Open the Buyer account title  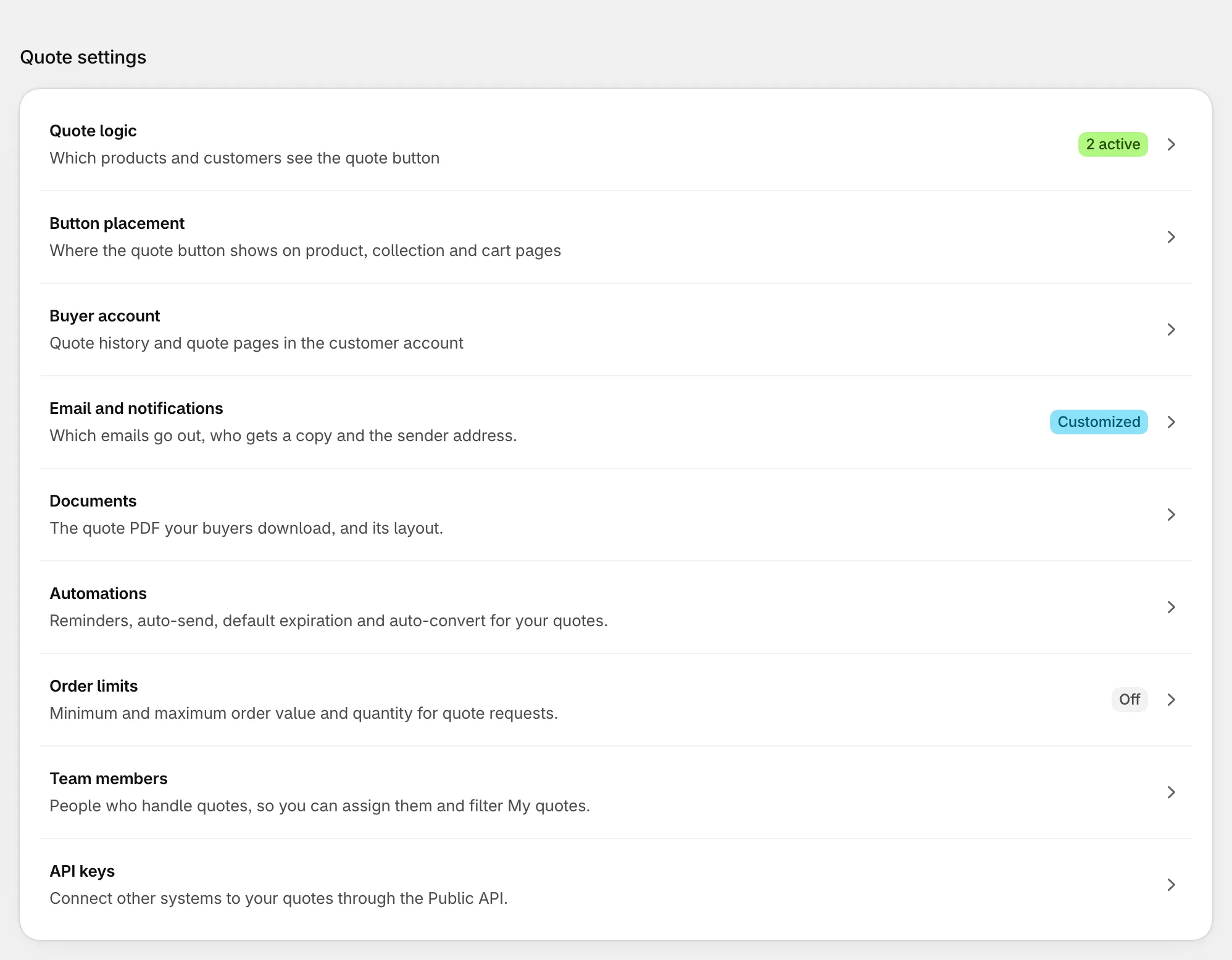104,316
